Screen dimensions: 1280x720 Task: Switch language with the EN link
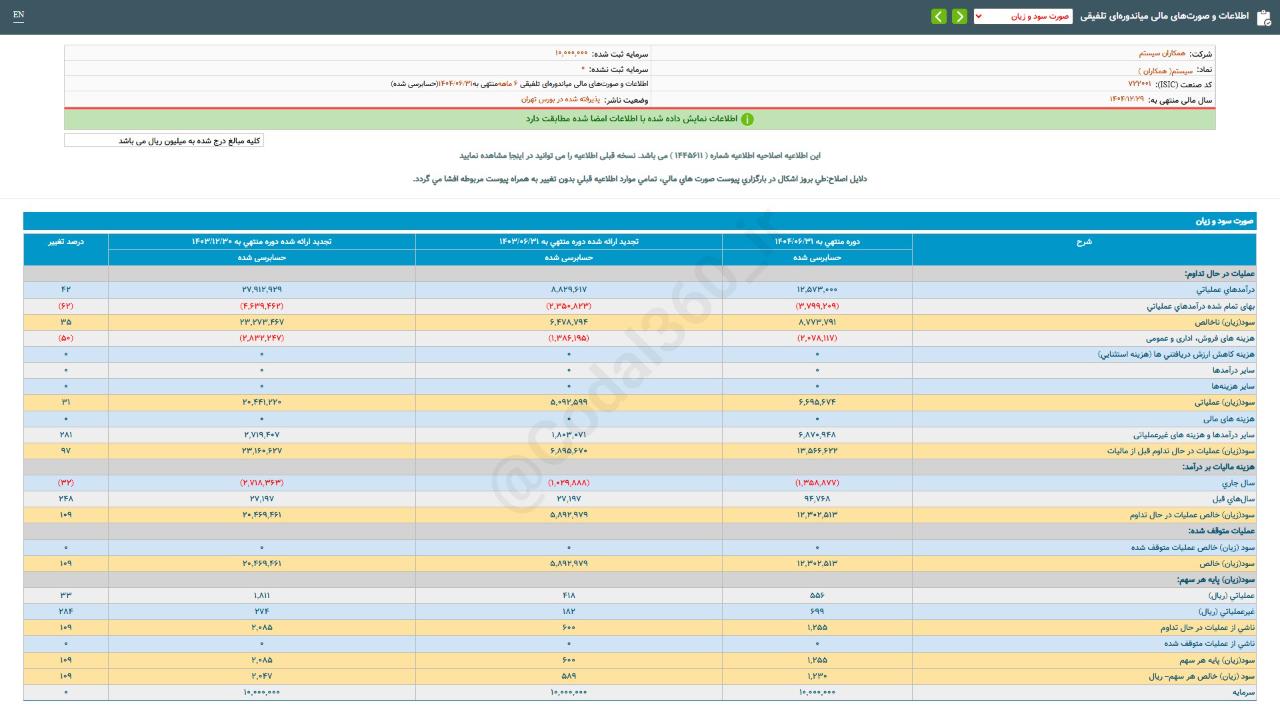pos(18,16)
